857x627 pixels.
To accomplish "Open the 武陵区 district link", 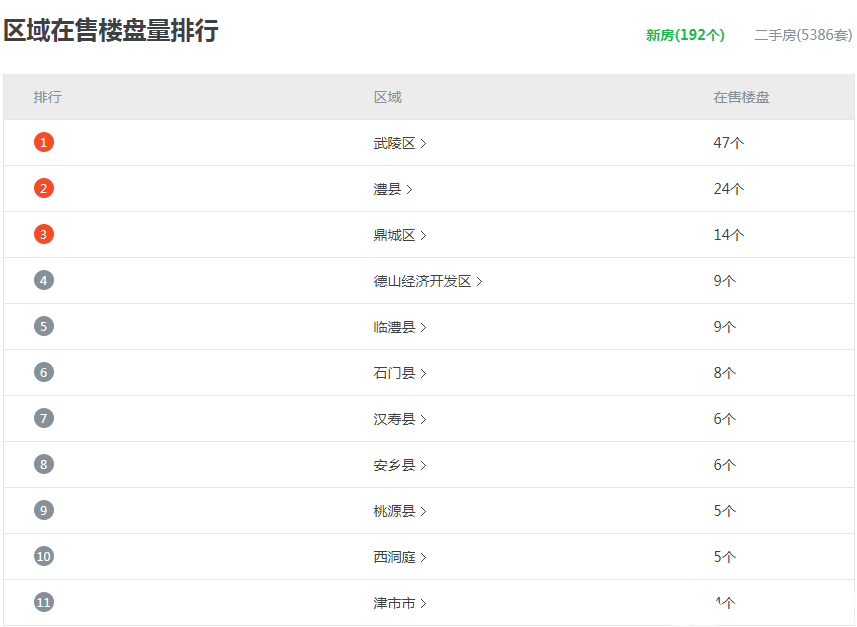I will (395, 143).
